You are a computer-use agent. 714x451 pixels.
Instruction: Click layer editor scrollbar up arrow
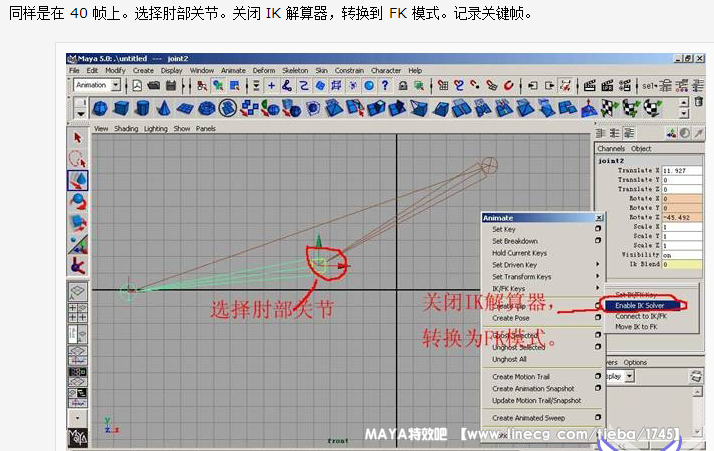(x=697, y=392)
